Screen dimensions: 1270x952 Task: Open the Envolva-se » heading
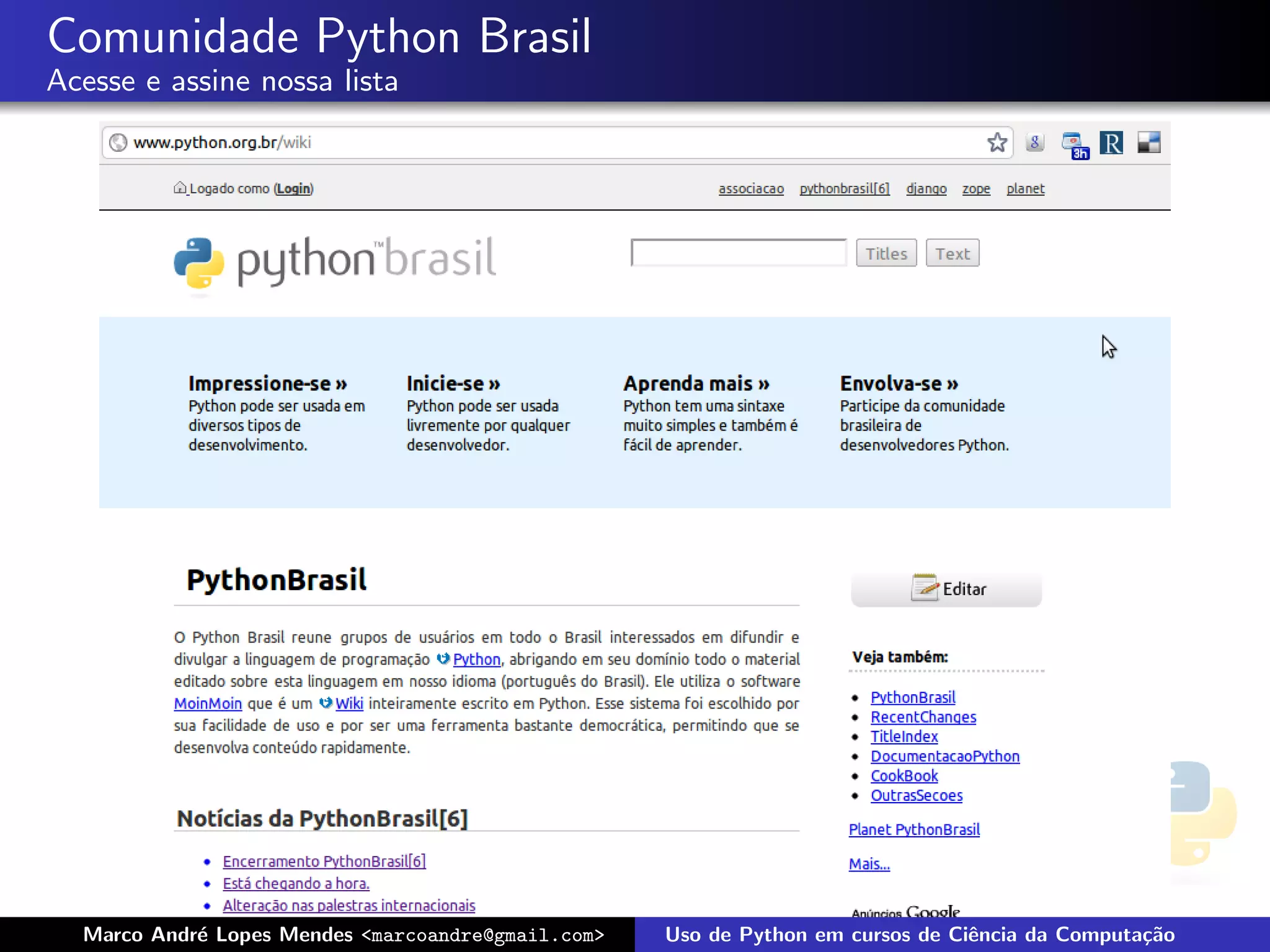click(899, 384)
